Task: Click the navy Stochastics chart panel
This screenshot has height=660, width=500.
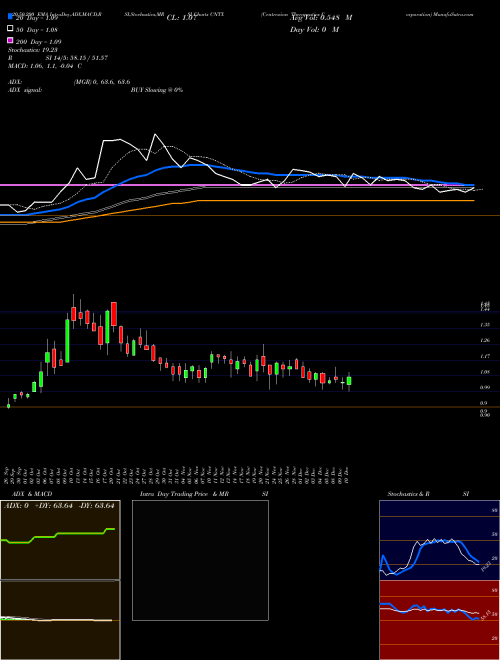Action: click(x=439, y=540)
